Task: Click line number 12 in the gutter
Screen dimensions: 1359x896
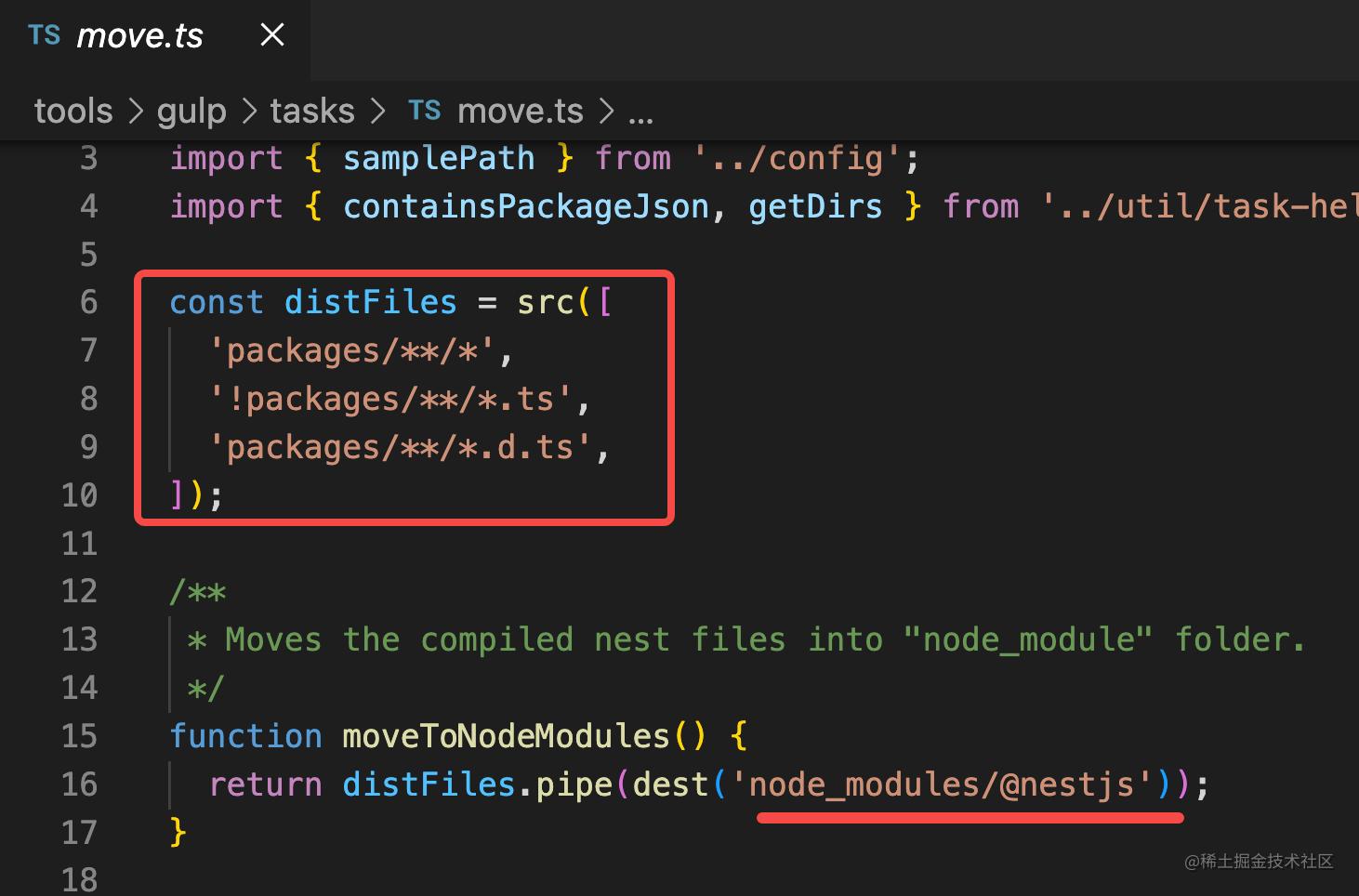Action: [79, 591]
